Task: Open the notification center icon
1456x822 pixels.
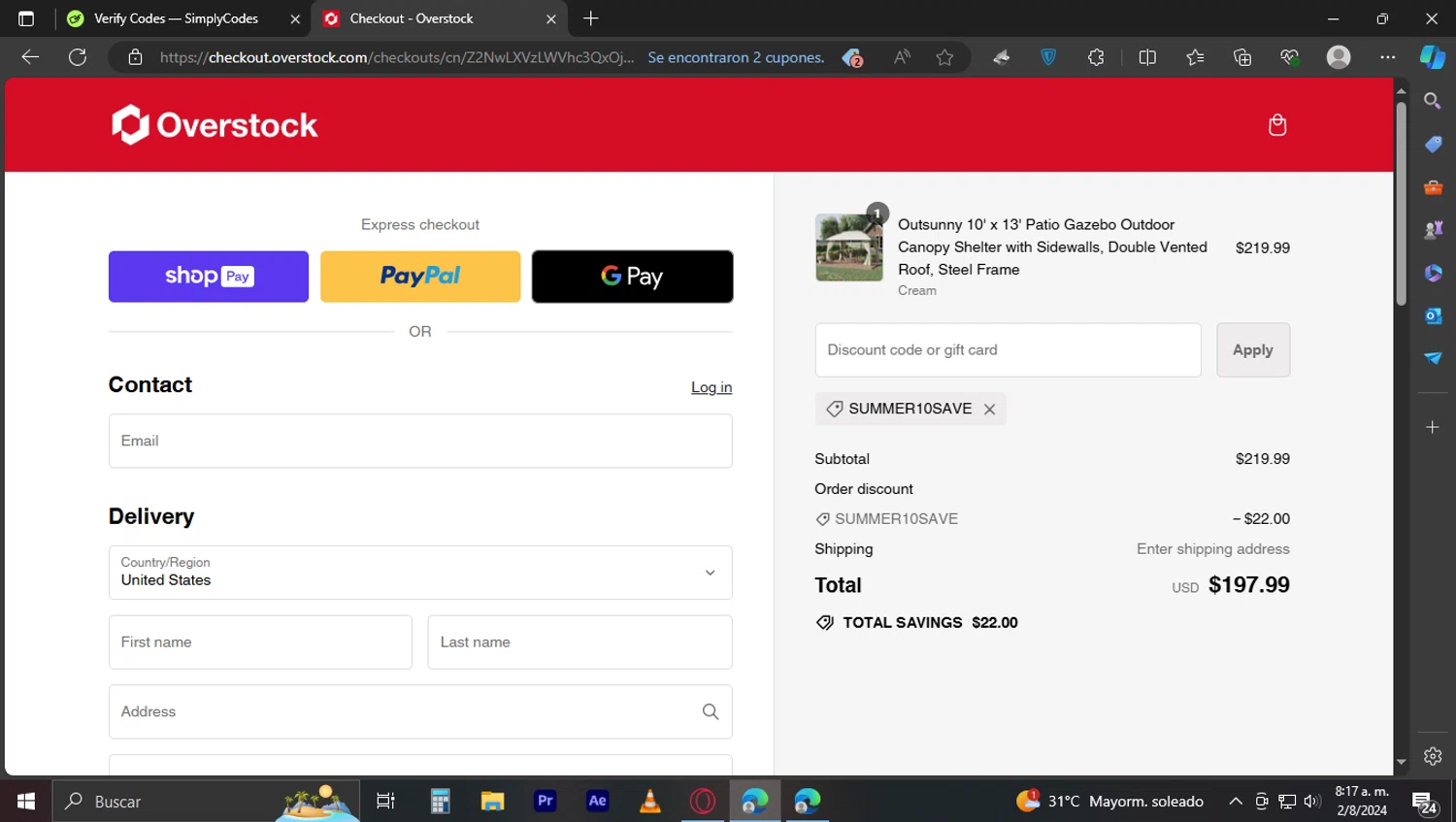Action: [1424, 803]
